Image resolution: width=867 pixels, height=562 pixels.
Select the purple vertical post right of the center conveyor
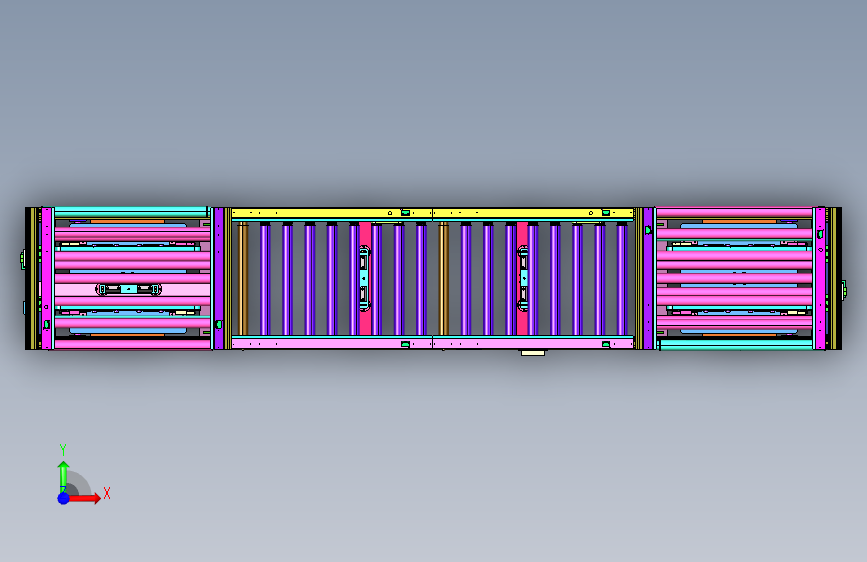[x=648, y=278]
